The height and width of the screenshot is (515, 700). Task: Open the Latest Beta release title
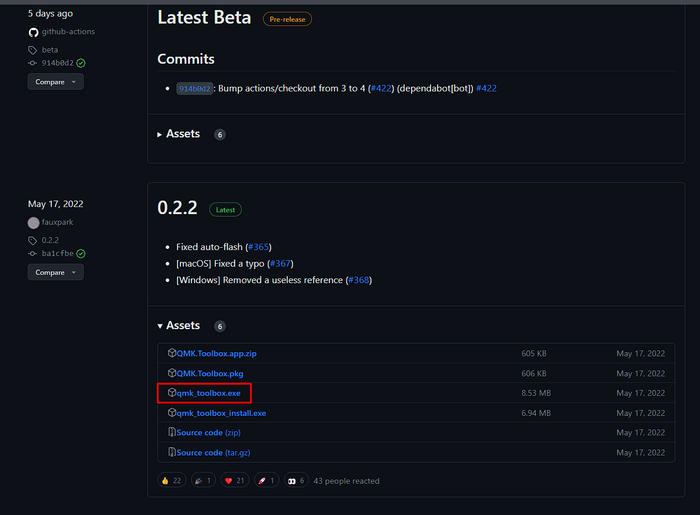204,18
